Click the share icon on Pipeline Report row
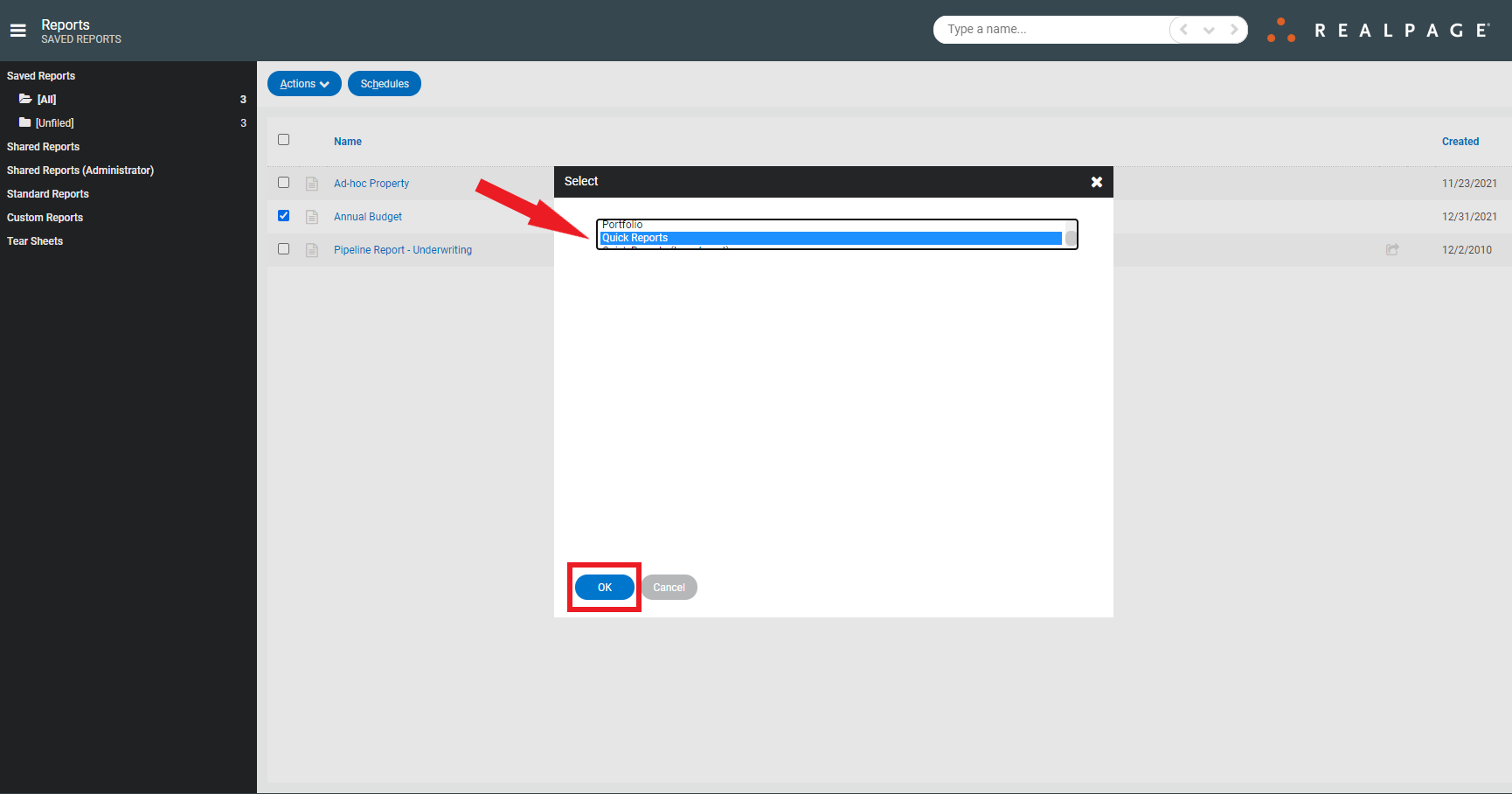Image resolution: width=1512 pixels, height=794 pixels. [x=1392, y=250]
